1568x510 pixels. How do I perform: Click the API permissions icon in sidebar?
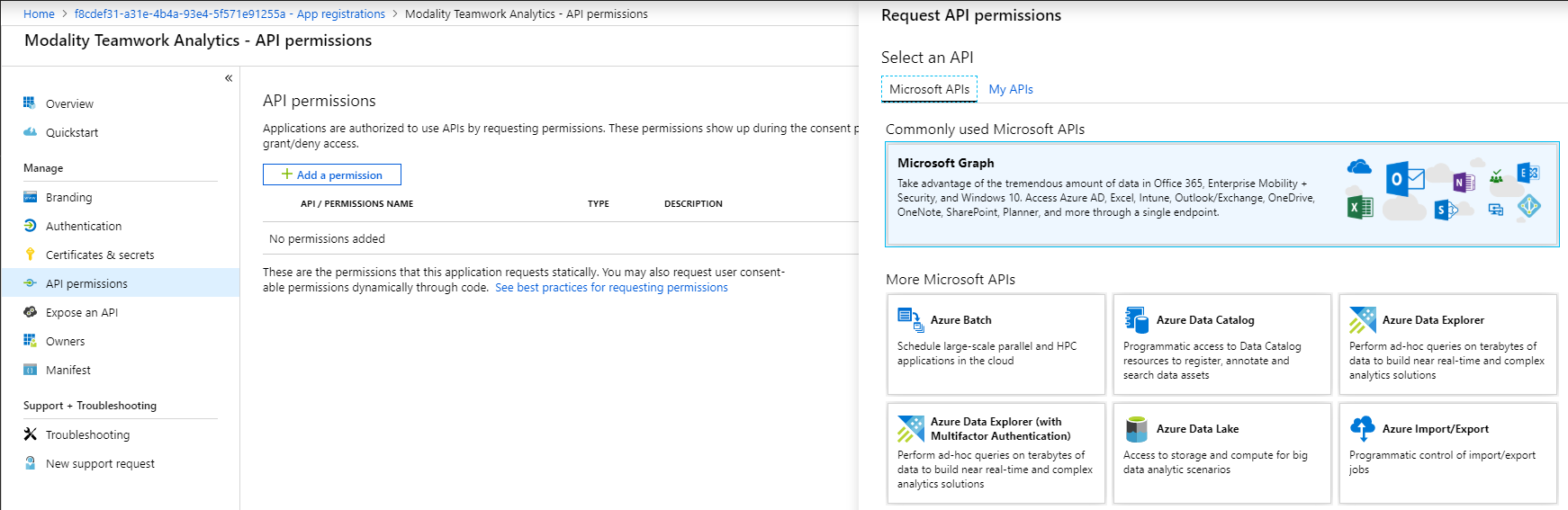point(30,283)
